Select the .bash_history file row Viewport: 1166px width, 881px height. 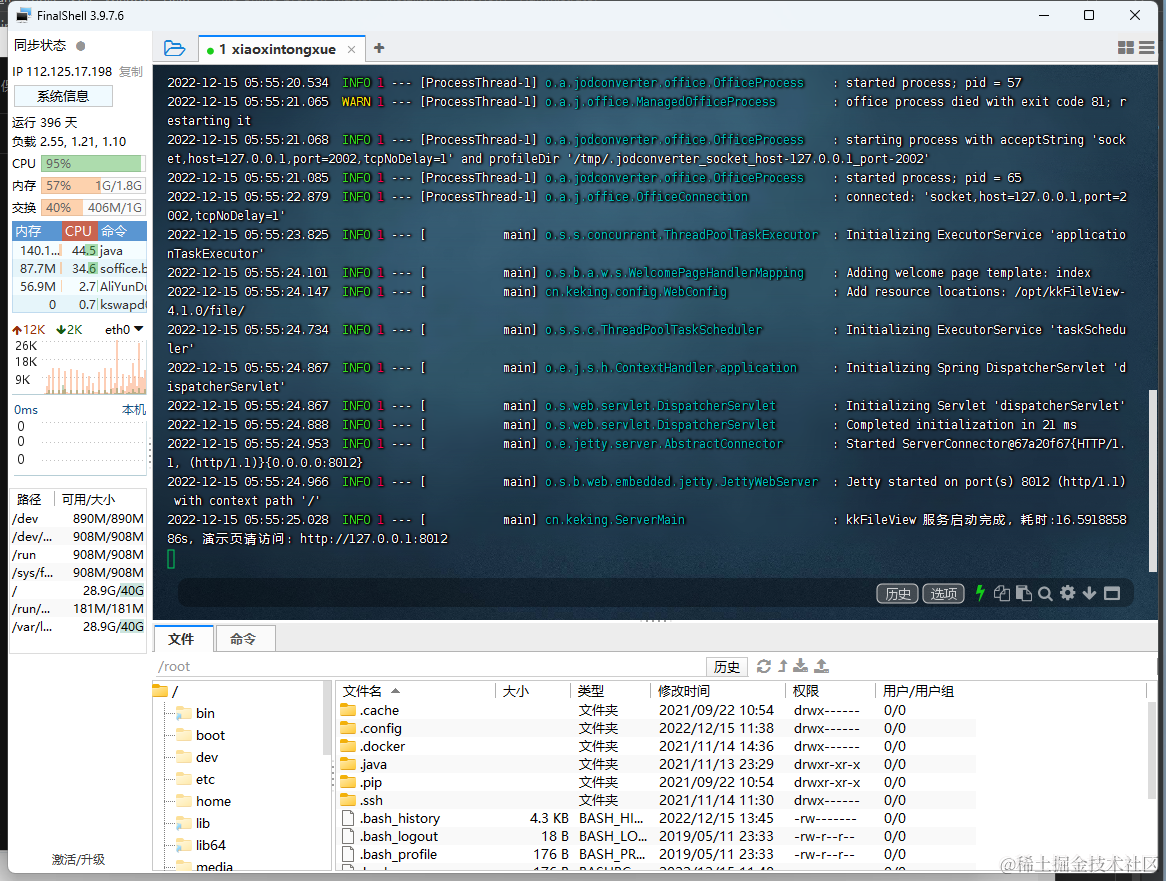pyautogui.click(x=657, y=819)
